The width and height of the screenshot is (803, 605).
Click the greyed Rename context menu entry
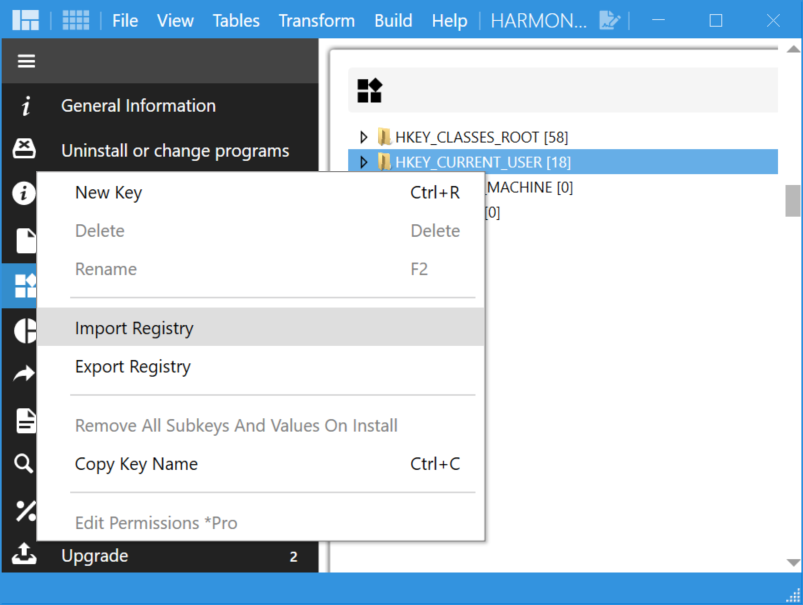(261, 269)
